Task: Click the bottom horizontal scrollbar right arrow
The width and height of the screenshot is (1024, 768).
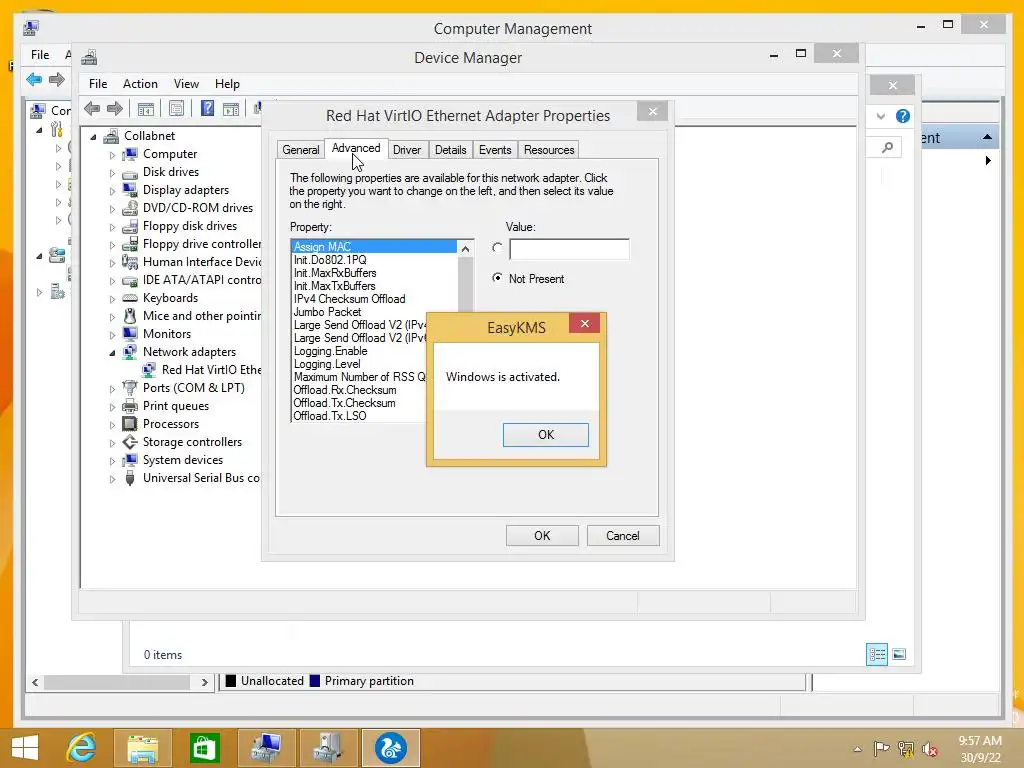Action: pyautogui.click(x=204, y=682)
